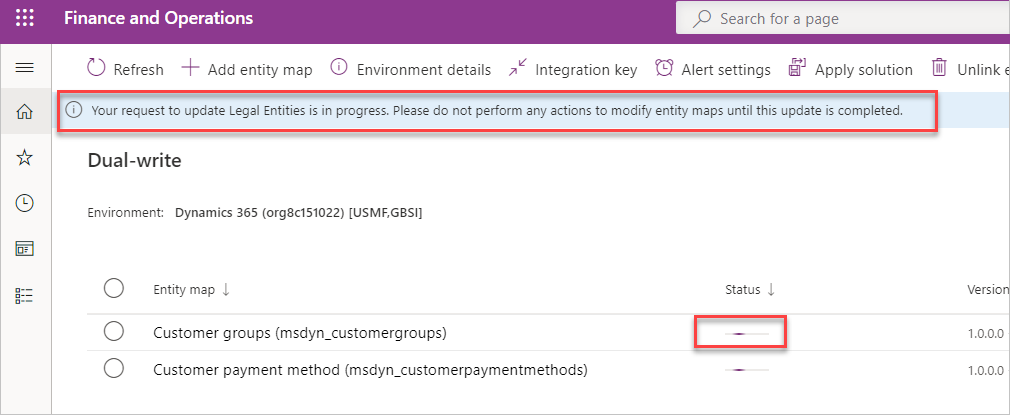Select the Customer groups row radio button
This screenshot has height=415, width=1010.
click(114, 333)
